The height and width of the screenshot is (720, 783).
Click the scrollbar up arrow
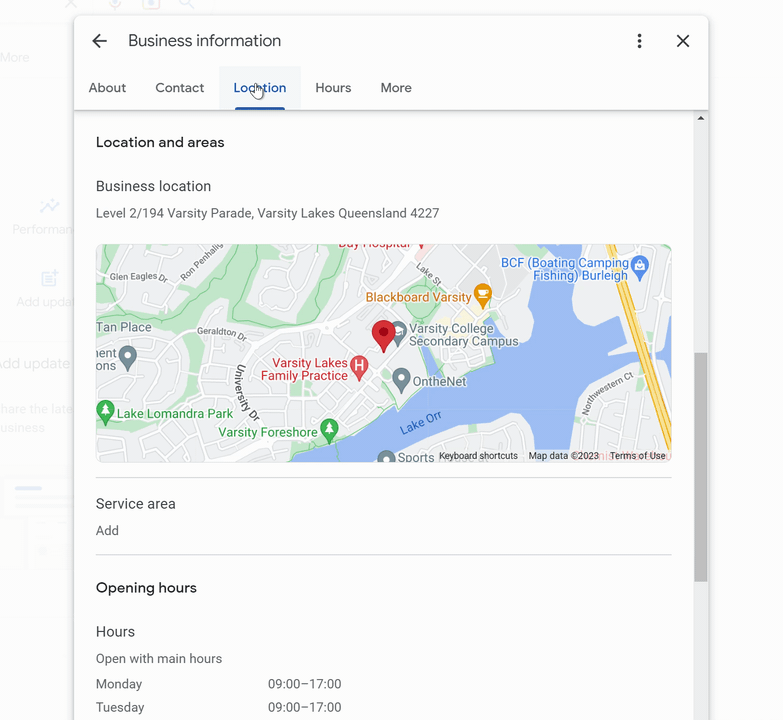pos(701,118)
